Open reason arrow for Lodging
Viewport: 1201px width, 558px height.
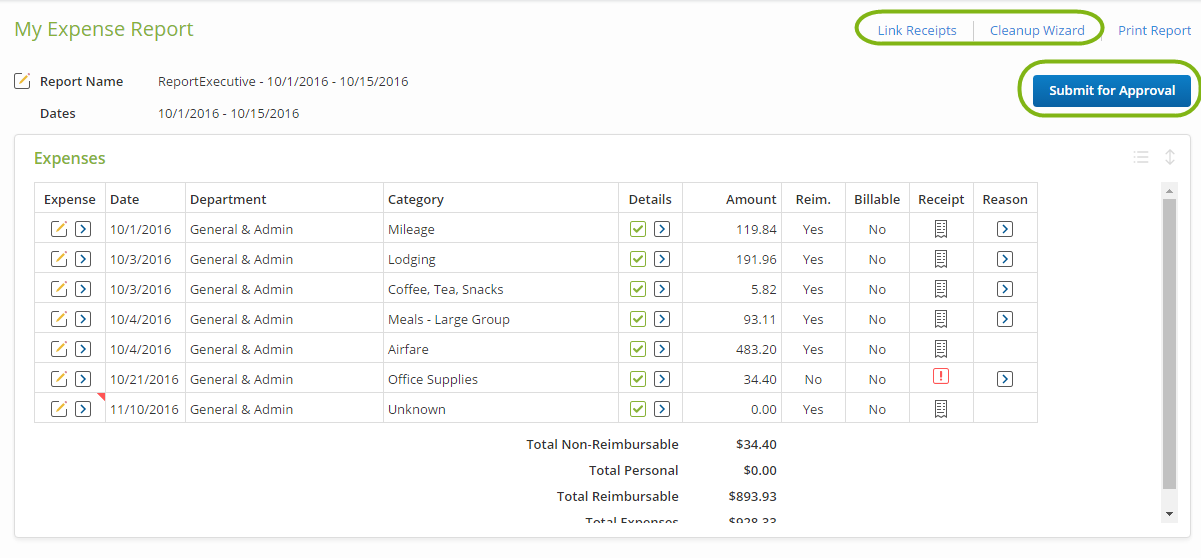[x=1005, y=259]
